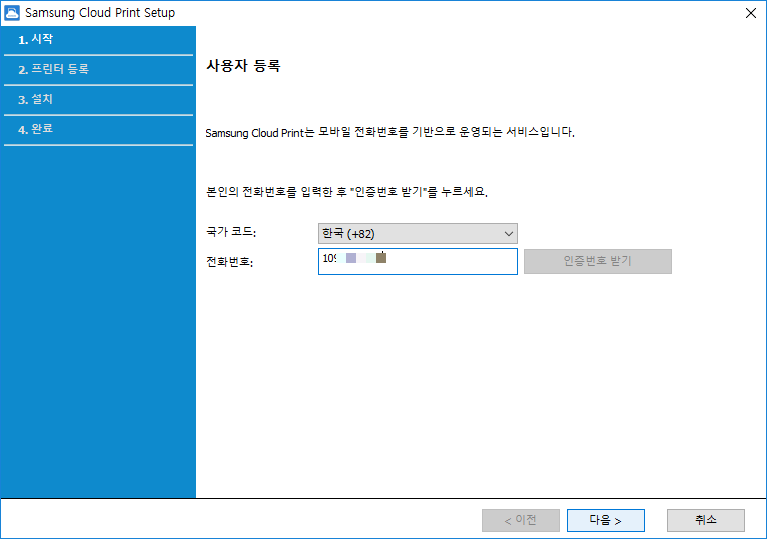Open the 국가 코드 country dropdown
The height and width of the screenshot is (539, 767).
[x=418, y=234]
